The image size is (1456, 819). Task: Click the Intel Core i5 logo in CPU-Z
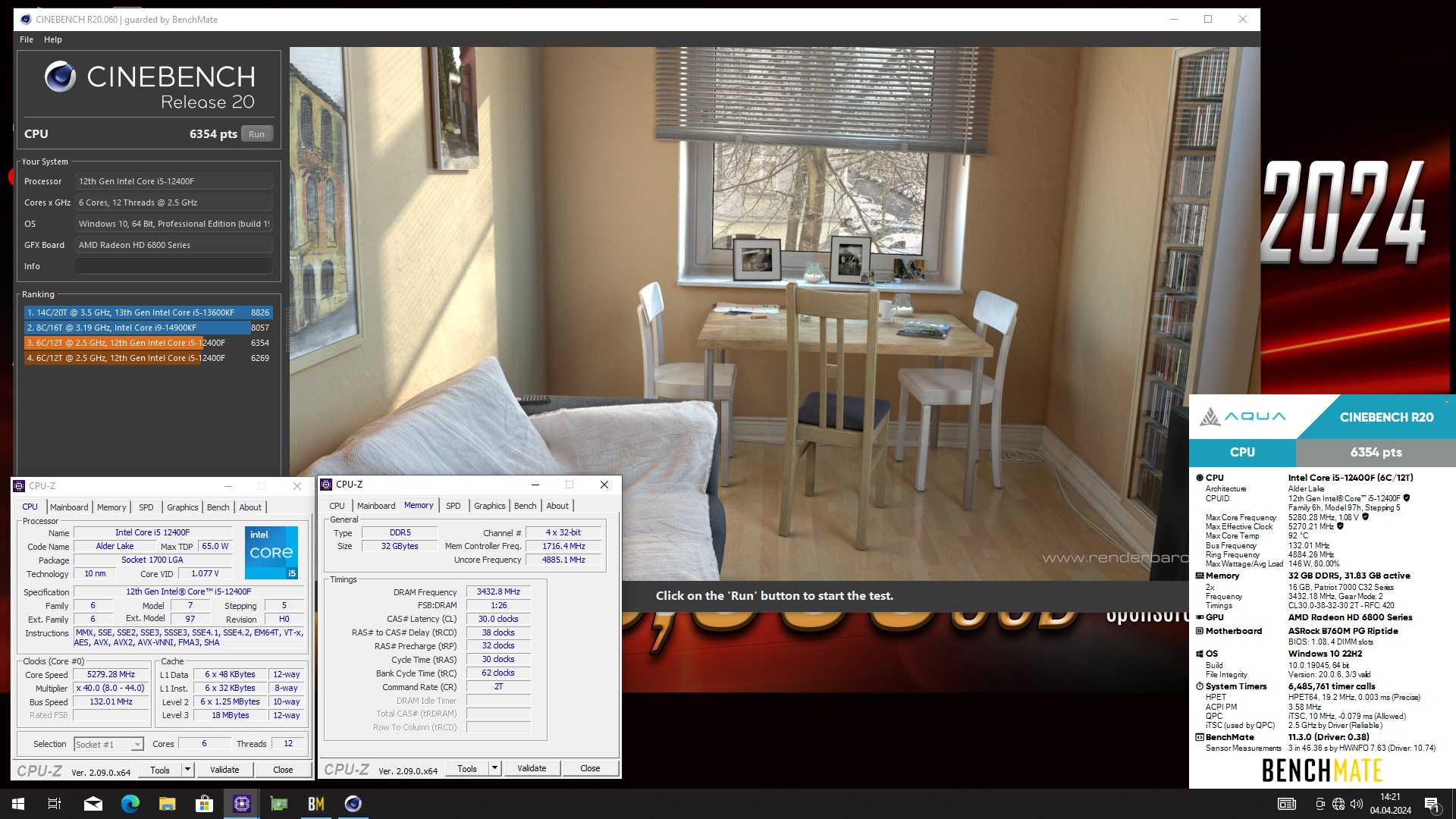[271, 553]
